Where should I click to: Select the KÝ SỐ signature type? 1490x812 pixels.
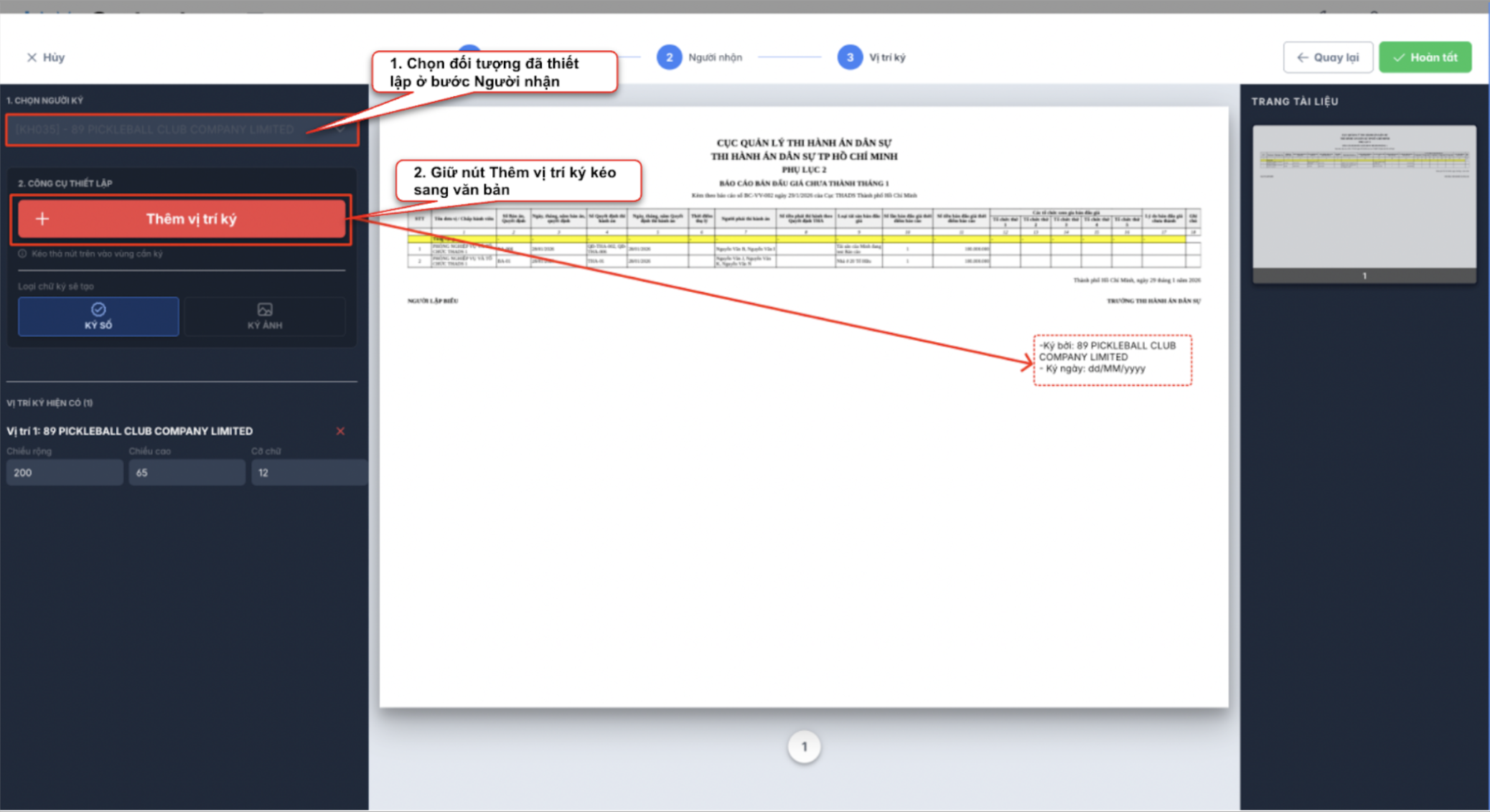pyautogui.click(x=98, y=316)
